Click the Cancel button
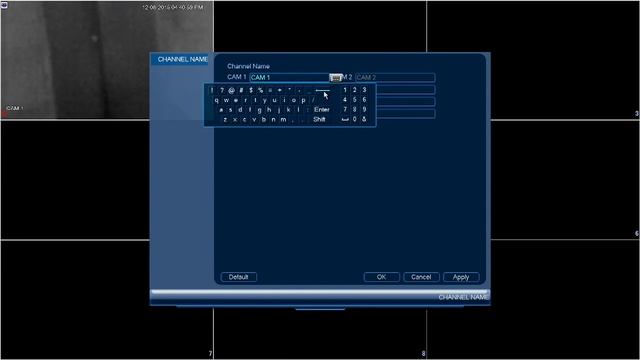The image size is (640, 360). (x=421, y=277)
